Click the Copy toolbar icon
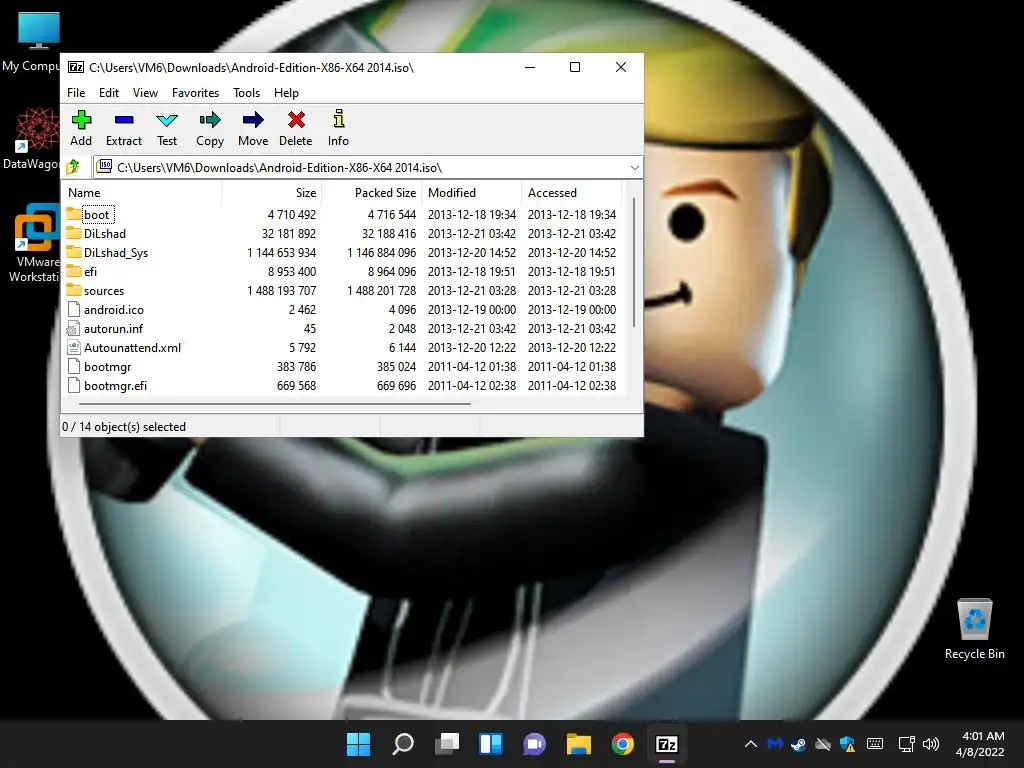Viewport: 1024px width, 768px height. coord(210,128)
